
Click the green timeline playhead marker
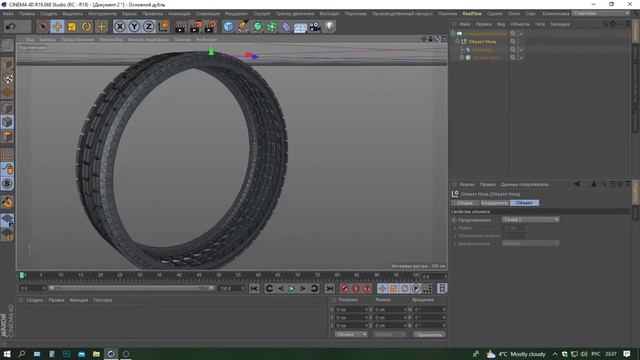[22, 276]
